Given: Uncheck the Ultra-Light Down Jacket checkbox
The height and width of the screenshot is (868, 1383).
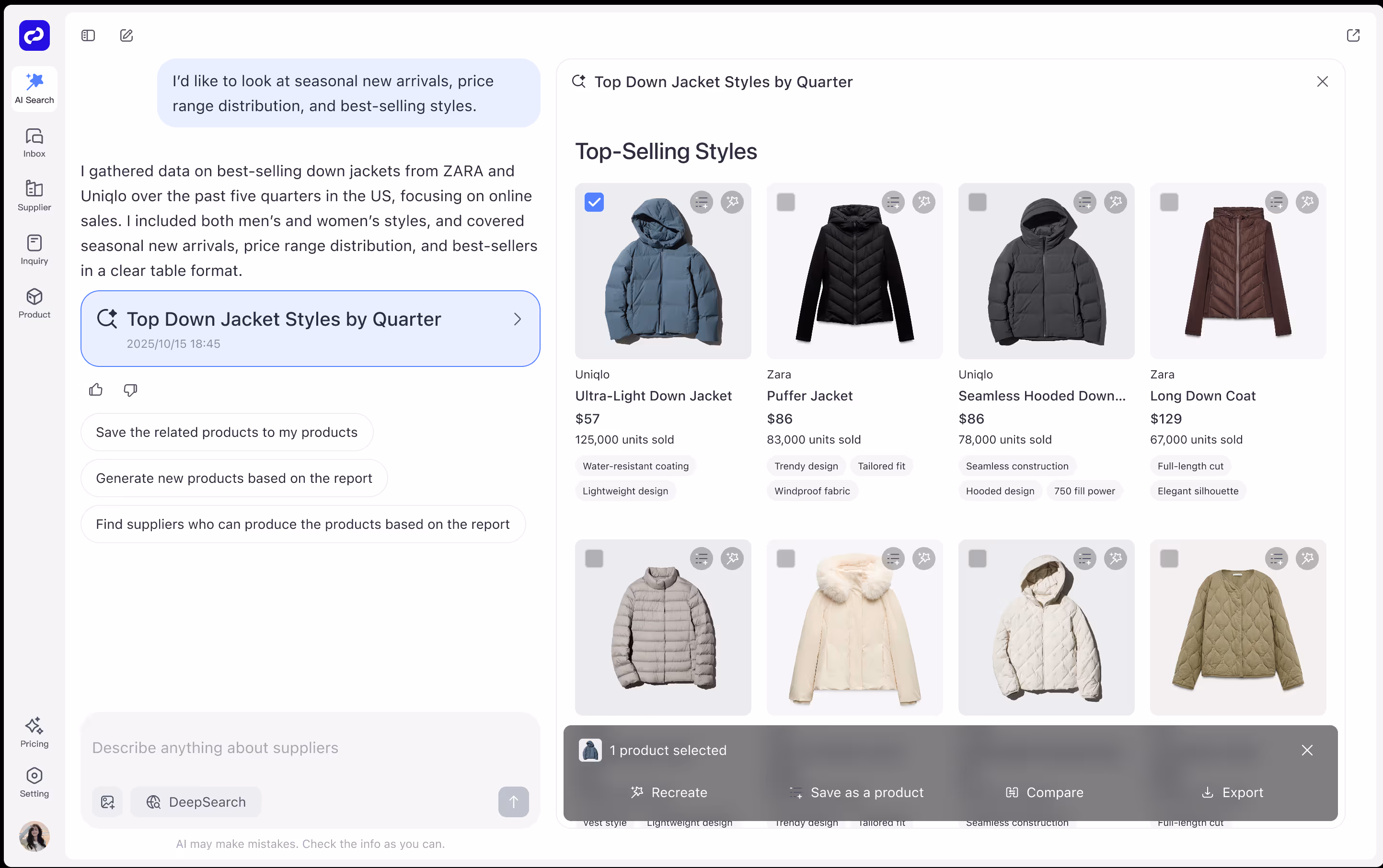Looking at the screenshot, I should [594, 202].
